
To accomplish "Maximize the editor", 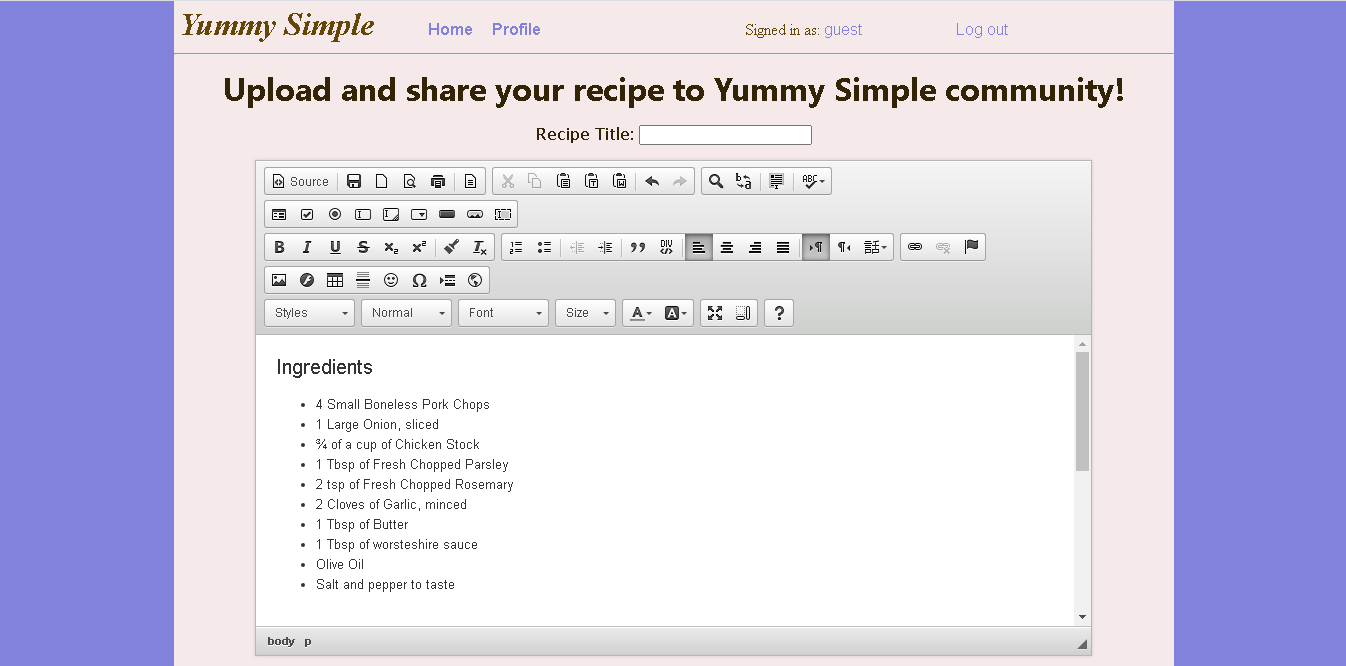I will 715,313.
